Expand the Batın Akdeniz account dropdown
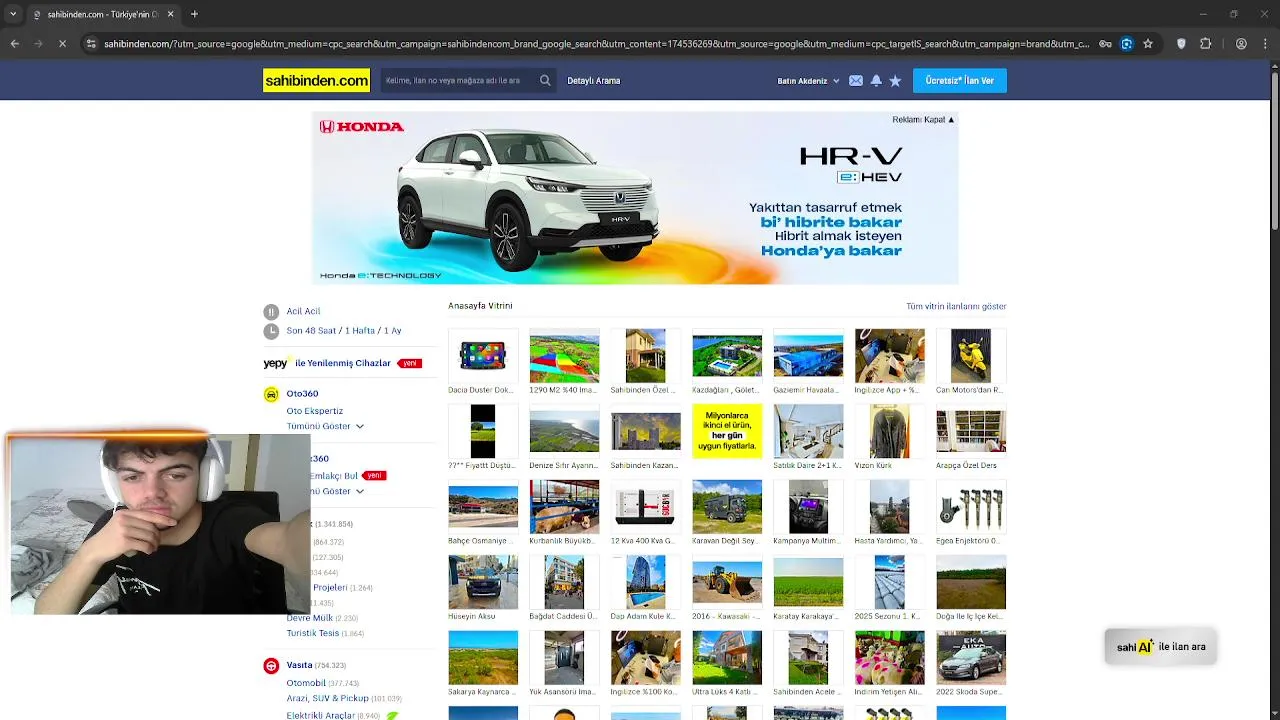The height and width of the screenshot is (720, 1280). pyautogui.click(x=809, y=81)
